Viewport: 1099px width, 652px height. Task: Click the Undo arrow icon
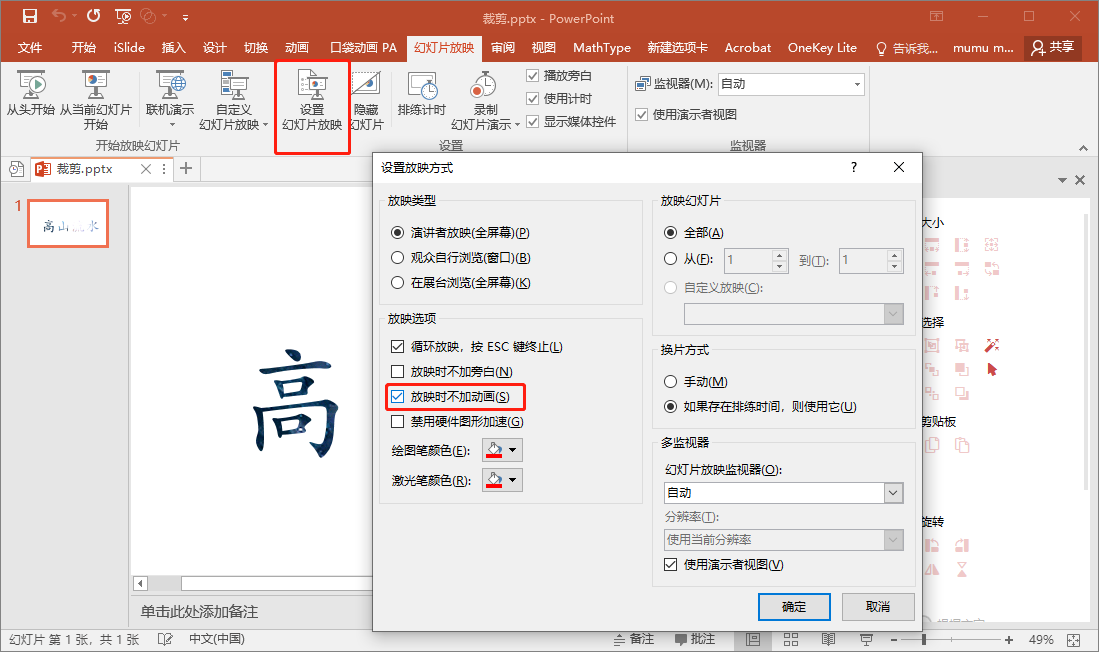60,15
